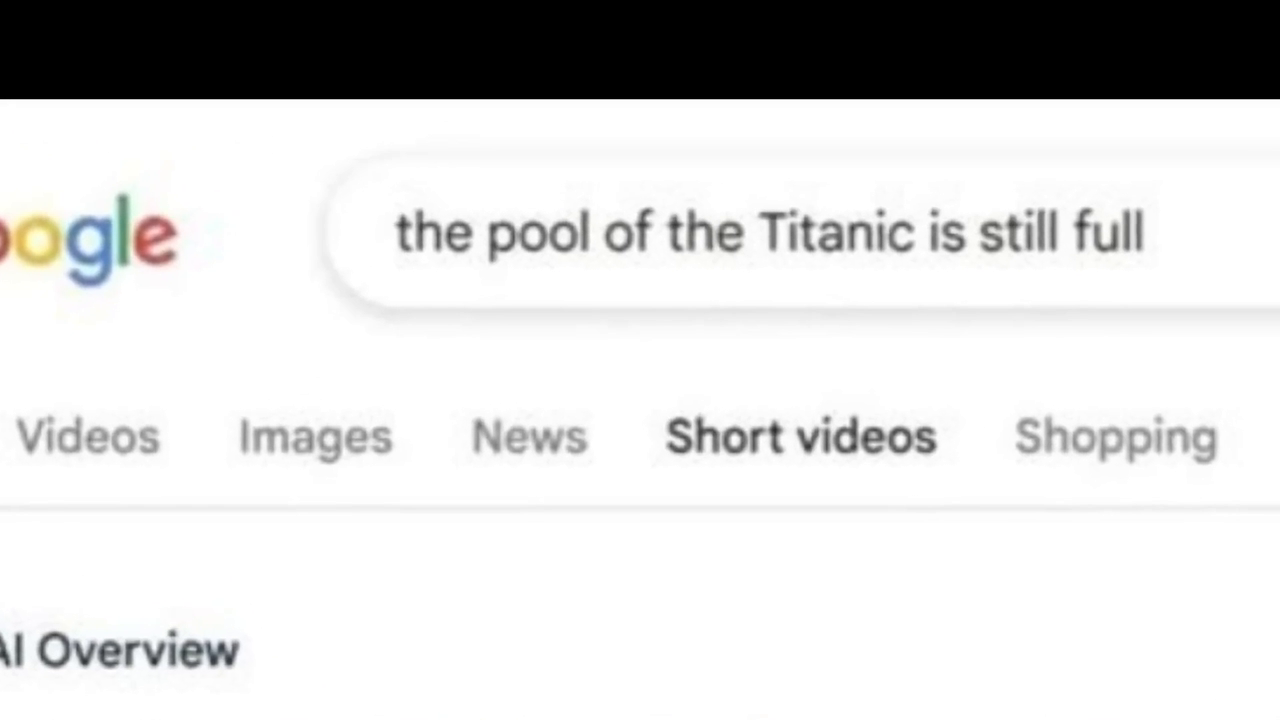Click the blue "g" in the Google logo
This screenshot has height=720, width=1280.
coord(88,243)
